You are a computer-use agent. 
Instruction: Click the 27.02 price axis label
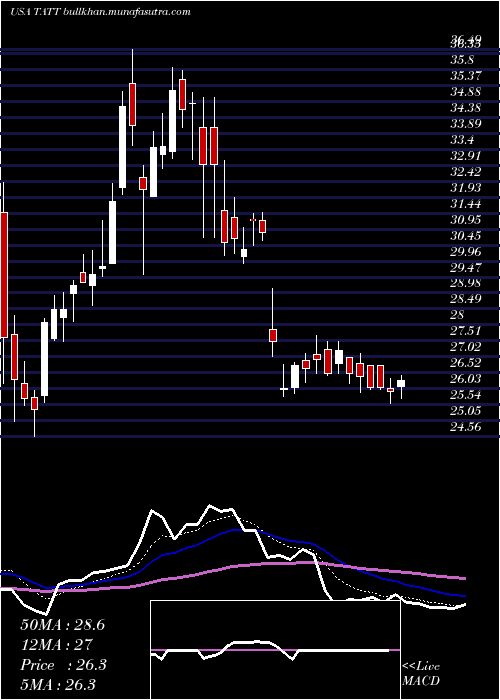(x=465, y=347)
